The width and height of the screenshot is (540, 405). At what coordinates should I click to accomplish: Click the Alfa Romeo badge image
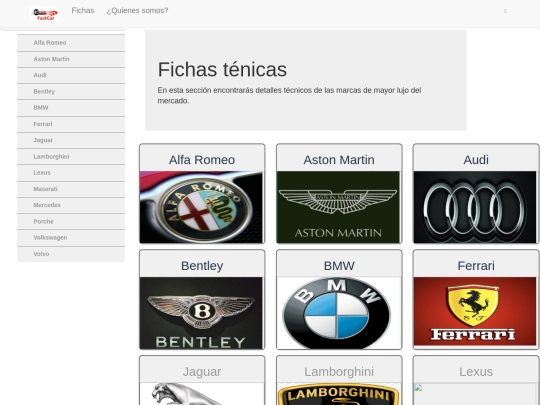[201, 207]
